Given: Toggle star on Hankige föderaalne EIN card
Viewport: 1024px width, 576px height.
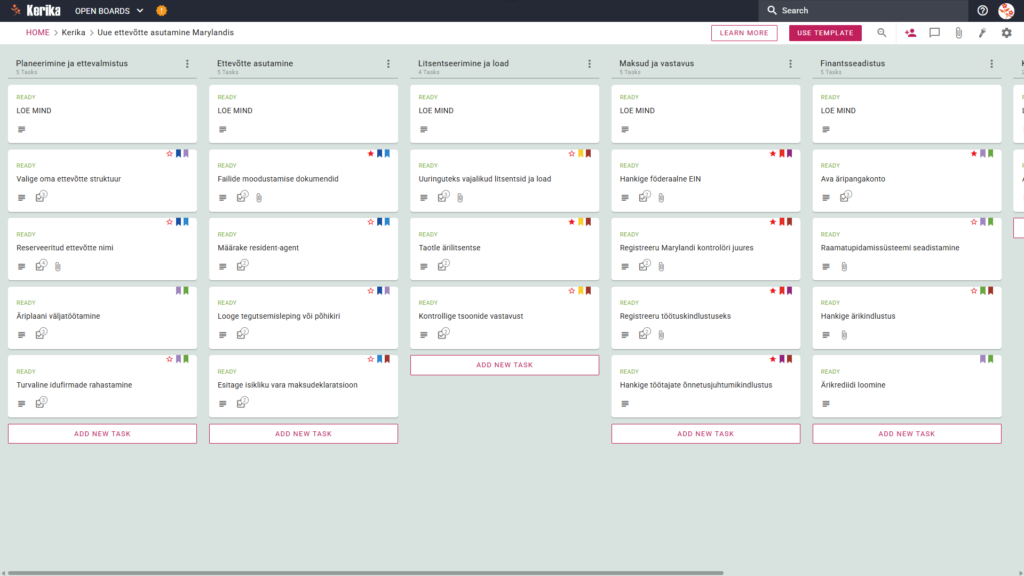Looking at the screenshot, I should click(773, 153).
